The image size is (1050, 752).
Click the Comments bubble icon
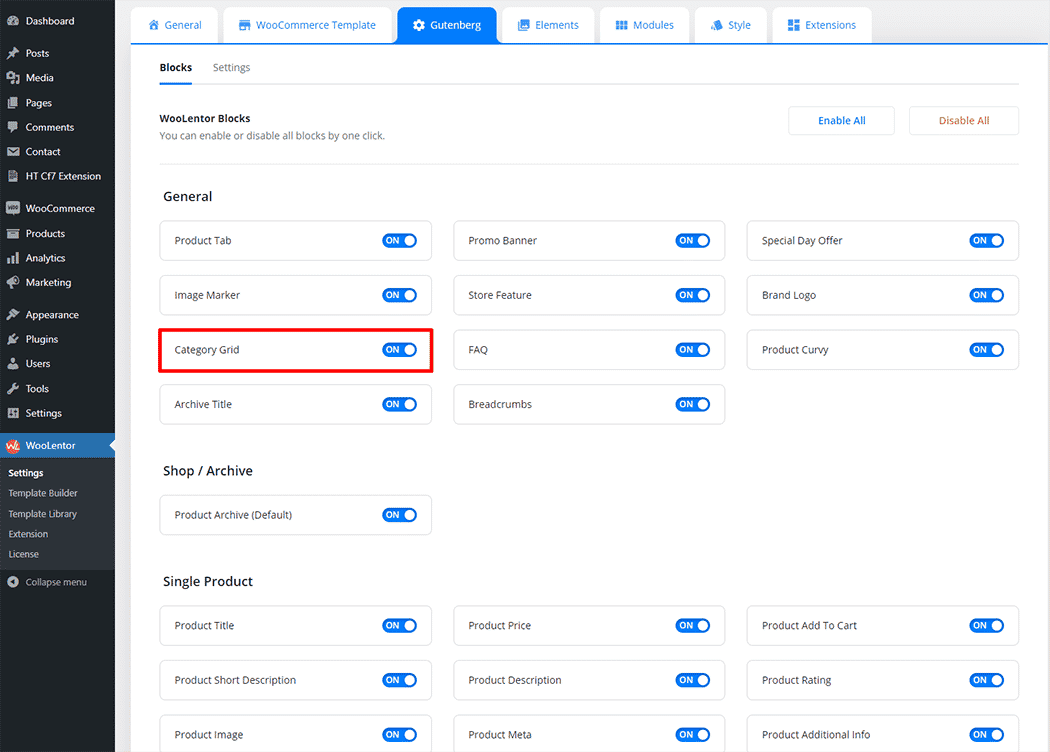pyautogui.click(x=13, y=127)
